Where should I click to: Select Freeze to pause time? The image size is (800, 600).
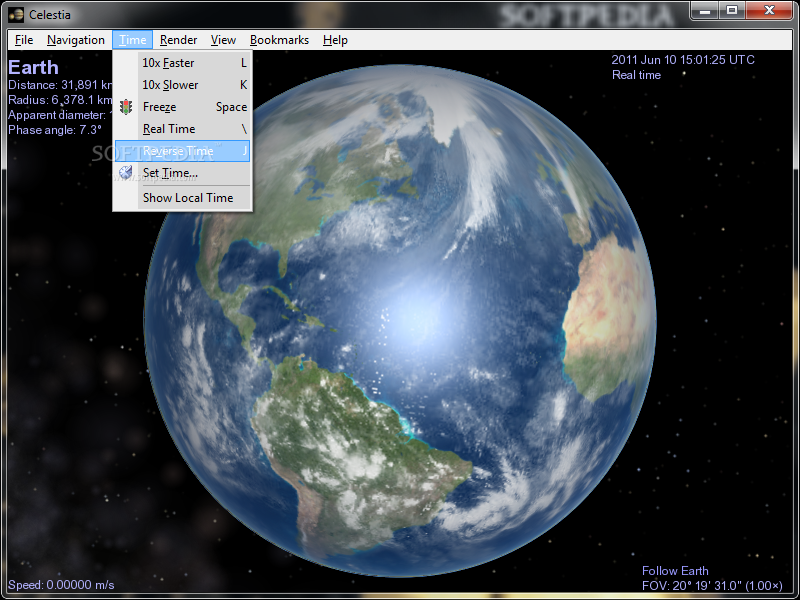coord(182,107)
